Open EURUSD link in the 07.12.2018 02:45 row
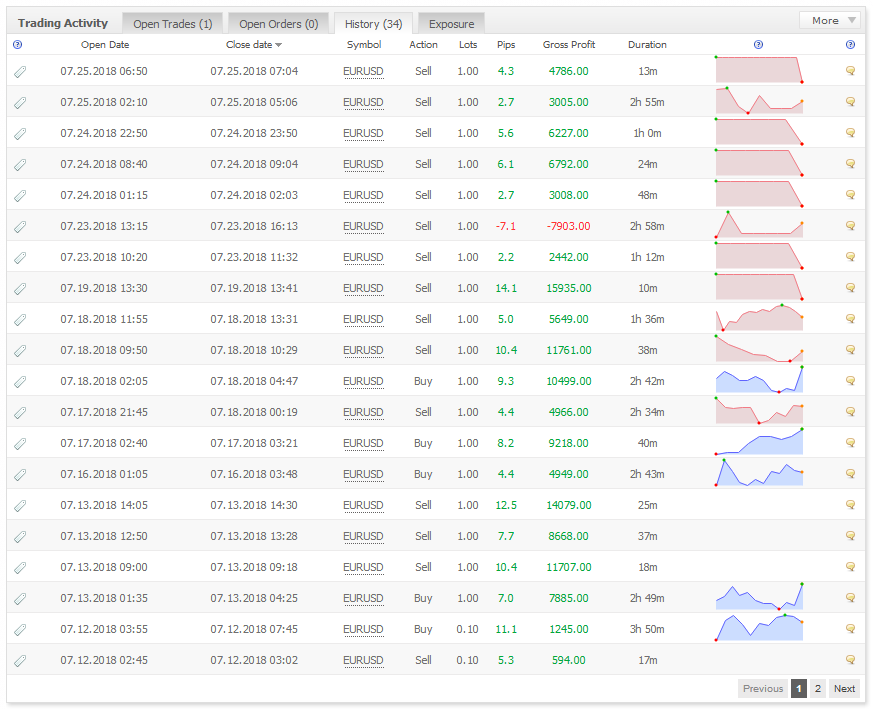The width and height of the screenshot is (873, 709). pyautogui.click(x=363, y=660)
